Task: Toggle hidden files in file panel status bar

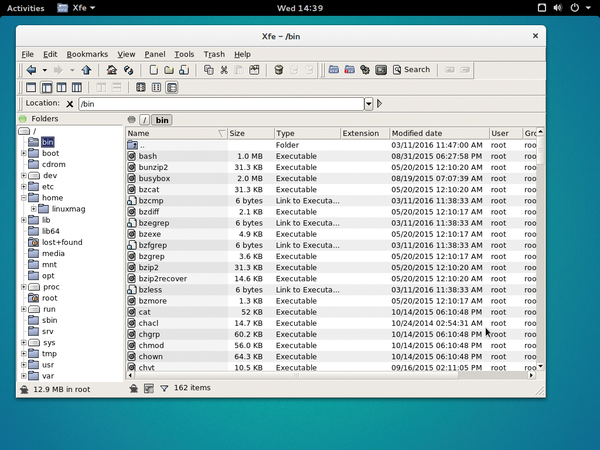Action: coord(134,388)
